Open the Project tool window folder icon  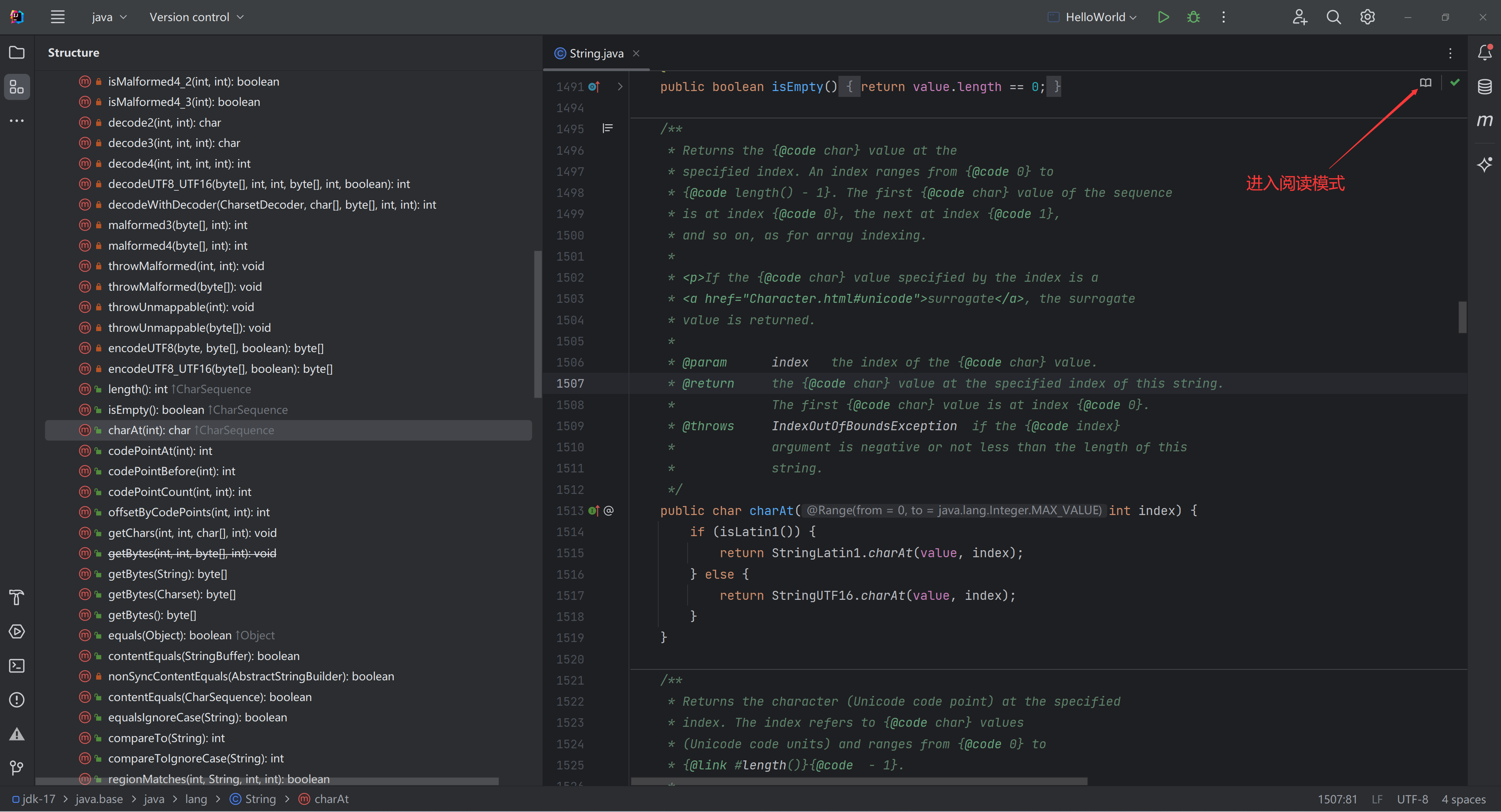17,52
